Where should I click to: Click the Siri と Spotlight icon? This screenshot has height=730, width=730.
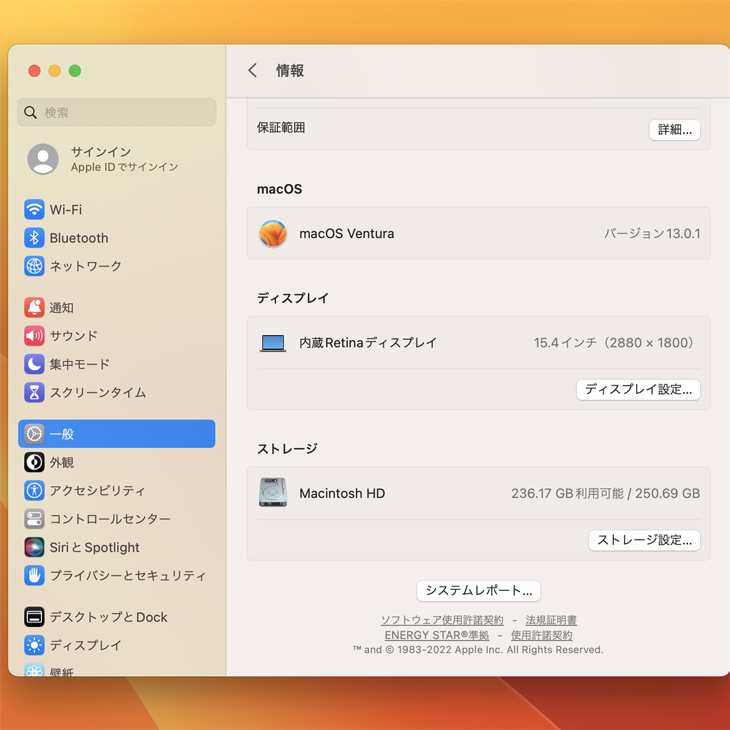34,547
